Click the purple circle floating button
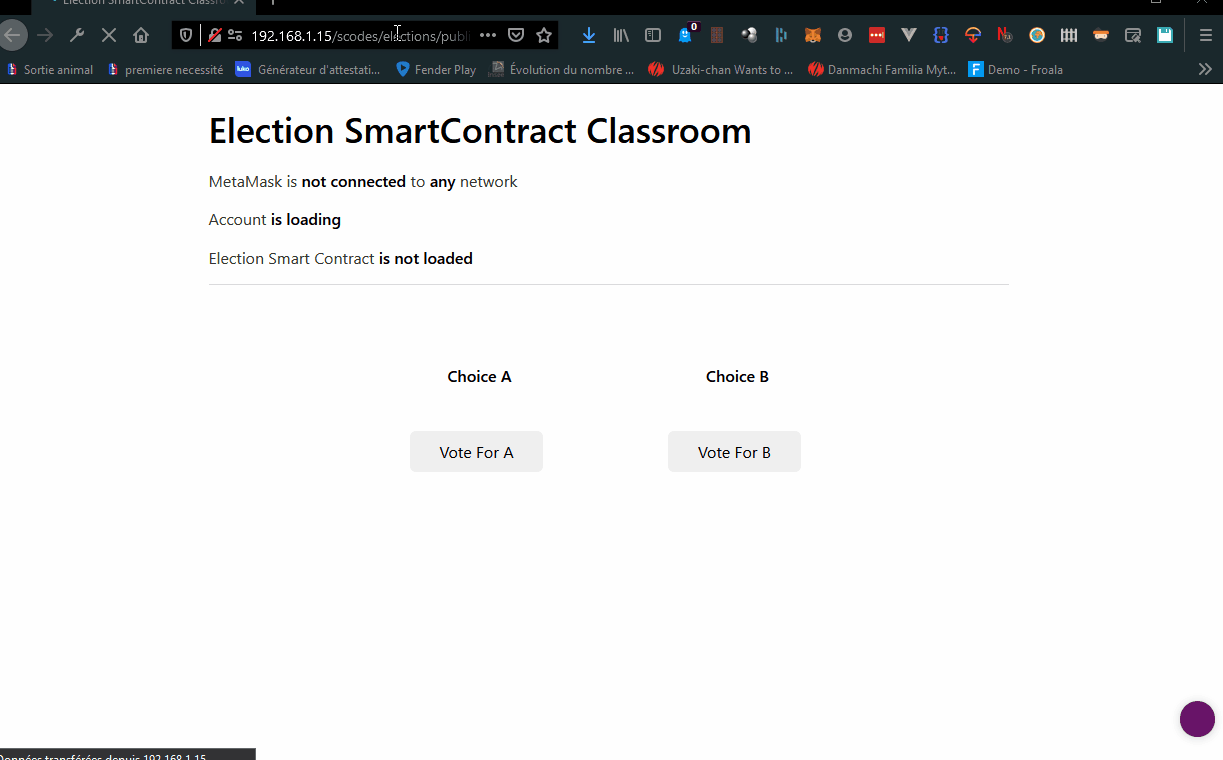The image size is (1223, 760). tap(1197, 719)
